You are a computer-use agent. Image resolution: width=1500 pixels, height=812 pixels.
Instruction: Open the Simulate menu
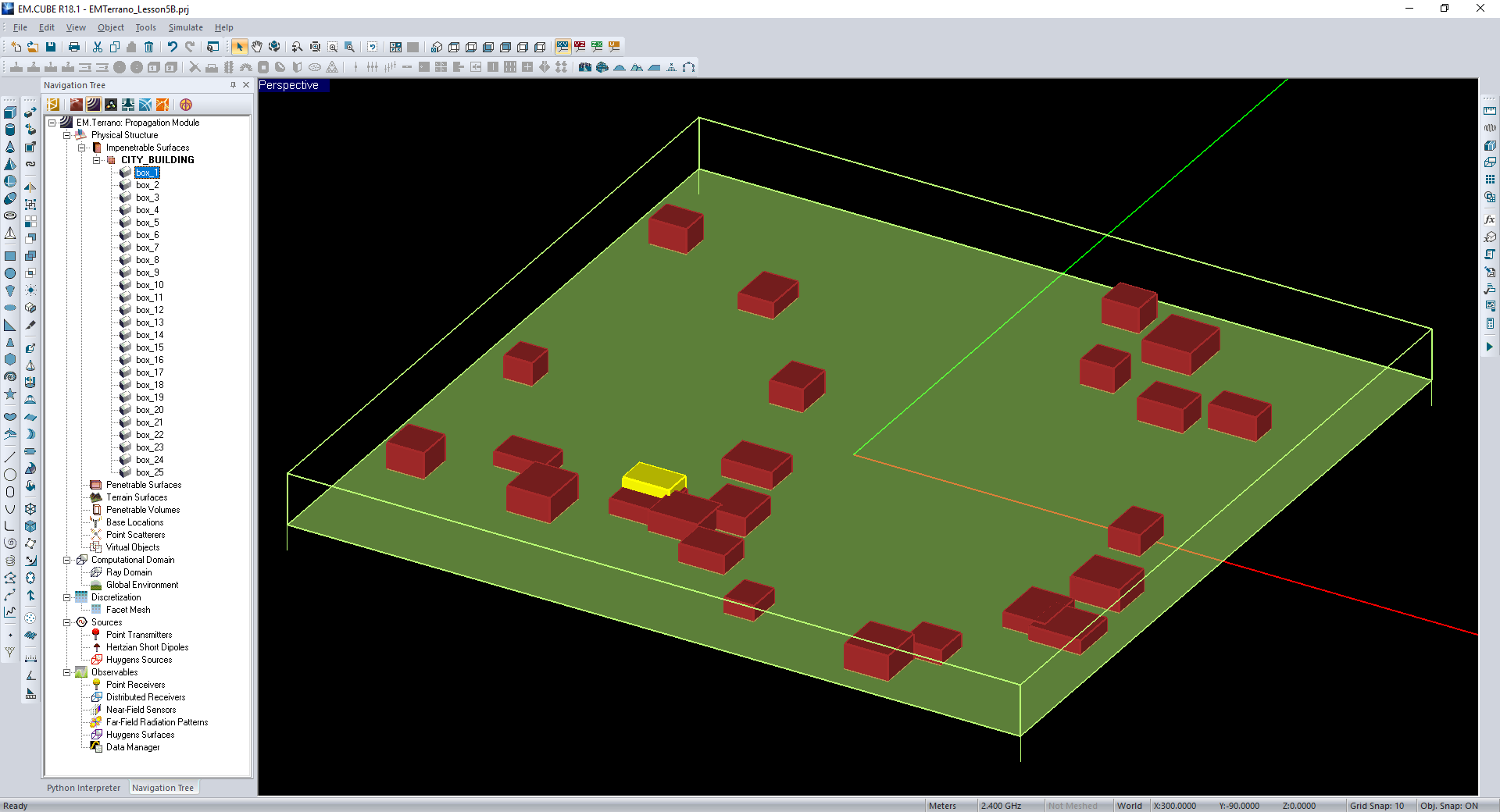pyautogui.click(x=185, y=27)
